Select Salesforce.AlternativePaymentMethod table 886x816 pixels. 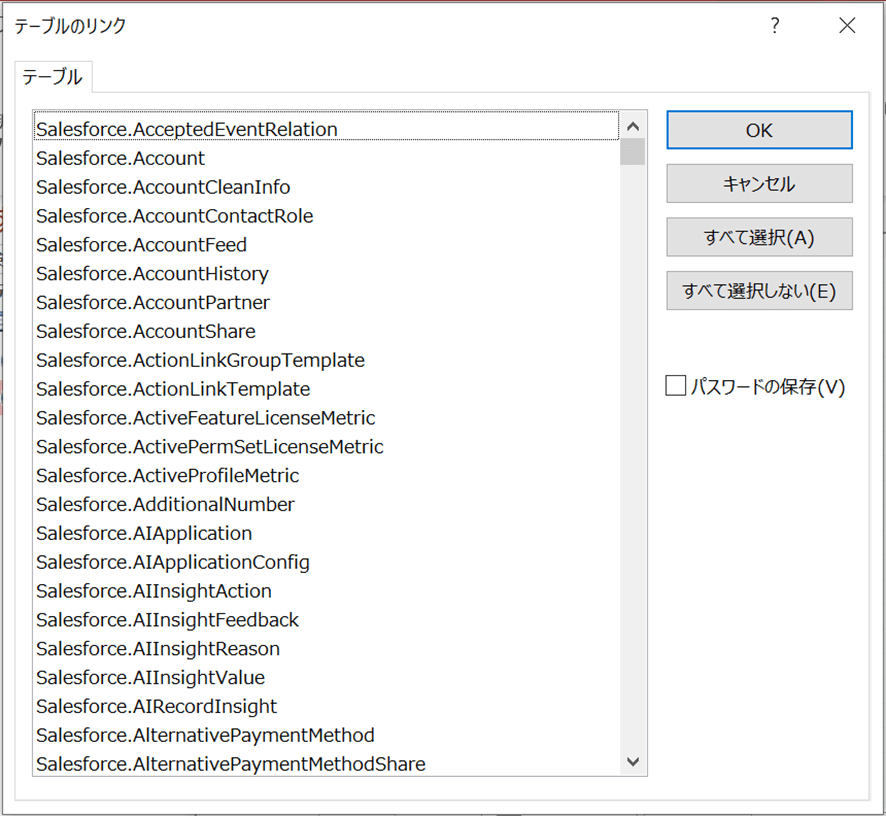point(327,735)
